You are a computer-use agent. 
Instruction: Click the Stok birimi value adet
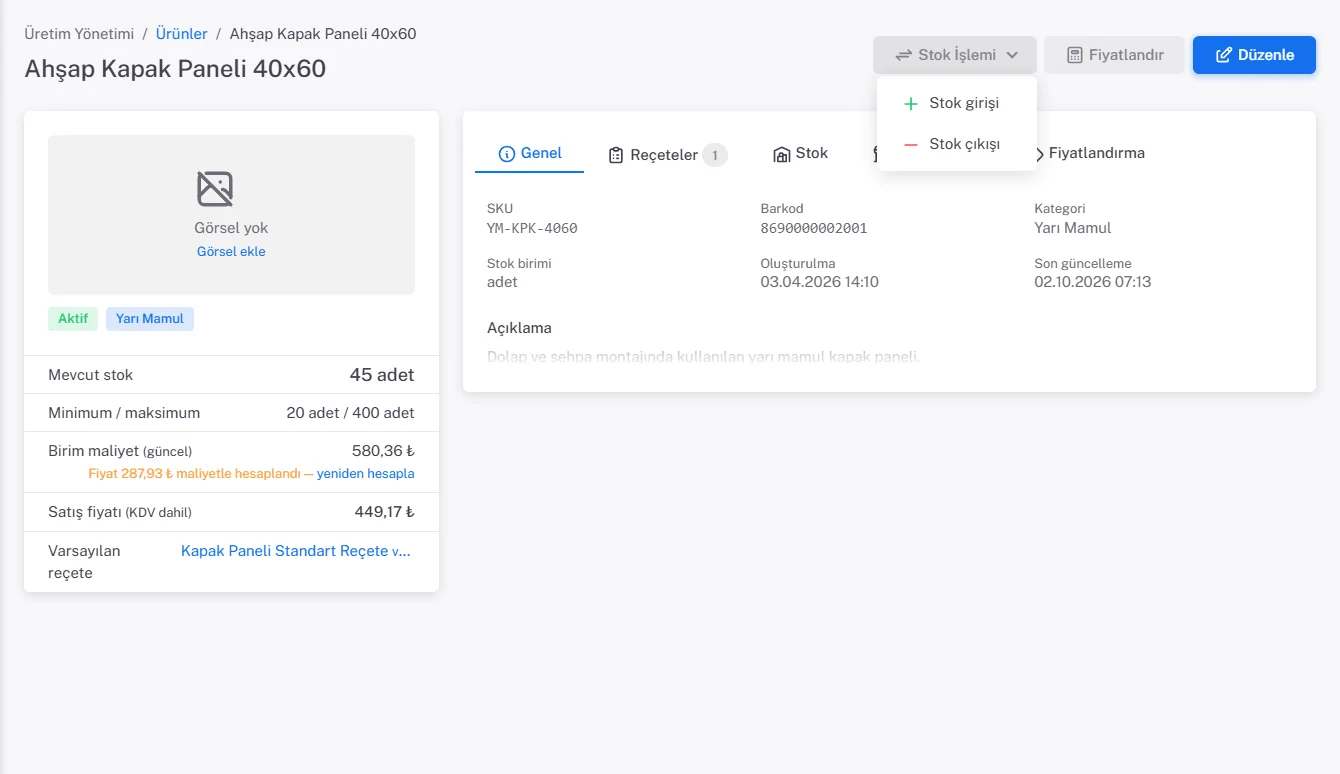(x=502, y=282)
